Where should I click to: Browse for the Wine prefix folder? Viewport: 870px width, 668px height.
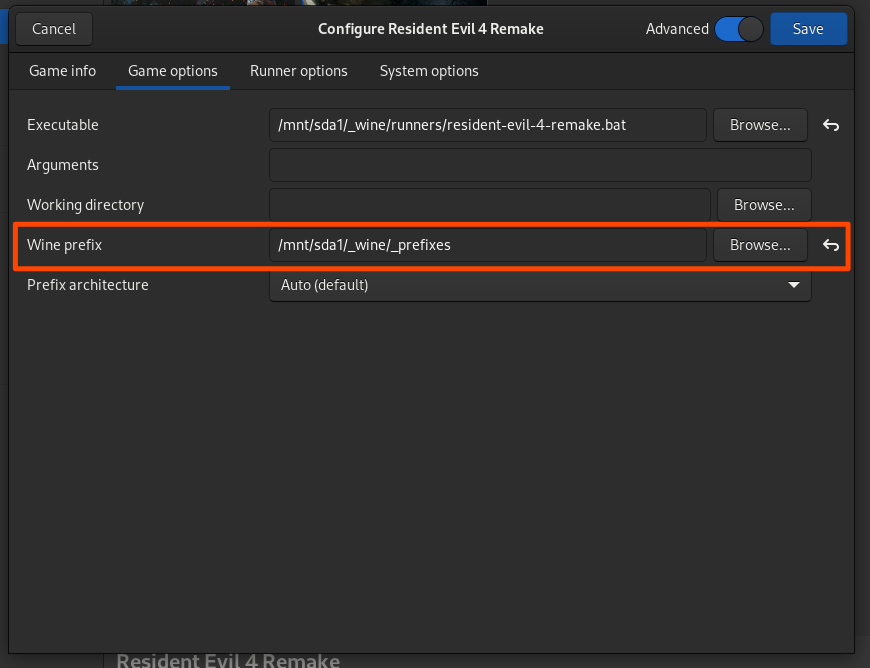click(x=760, y=245)
